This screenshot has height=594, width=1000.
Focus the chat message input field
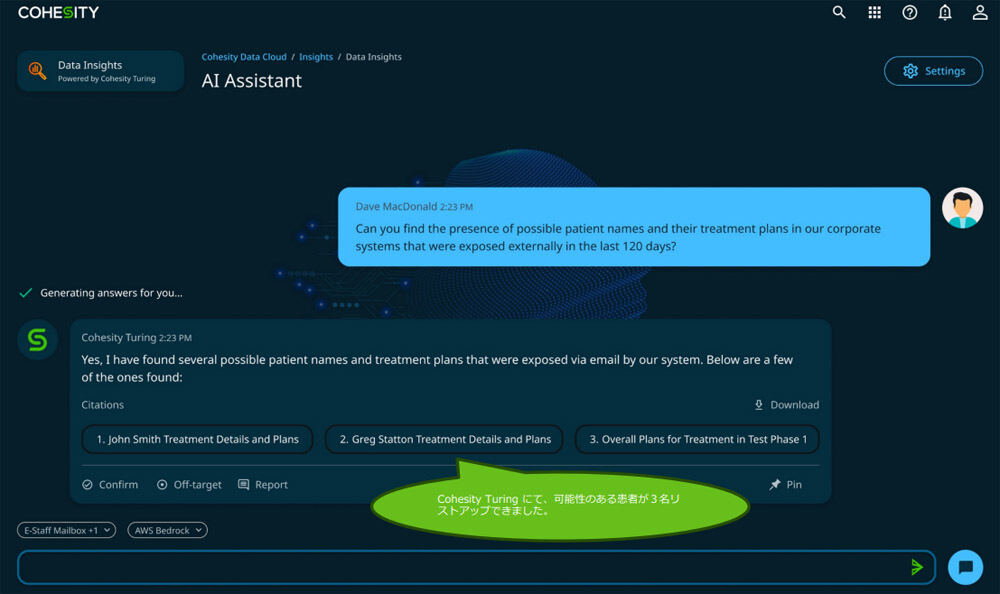[x=476, y=567]
